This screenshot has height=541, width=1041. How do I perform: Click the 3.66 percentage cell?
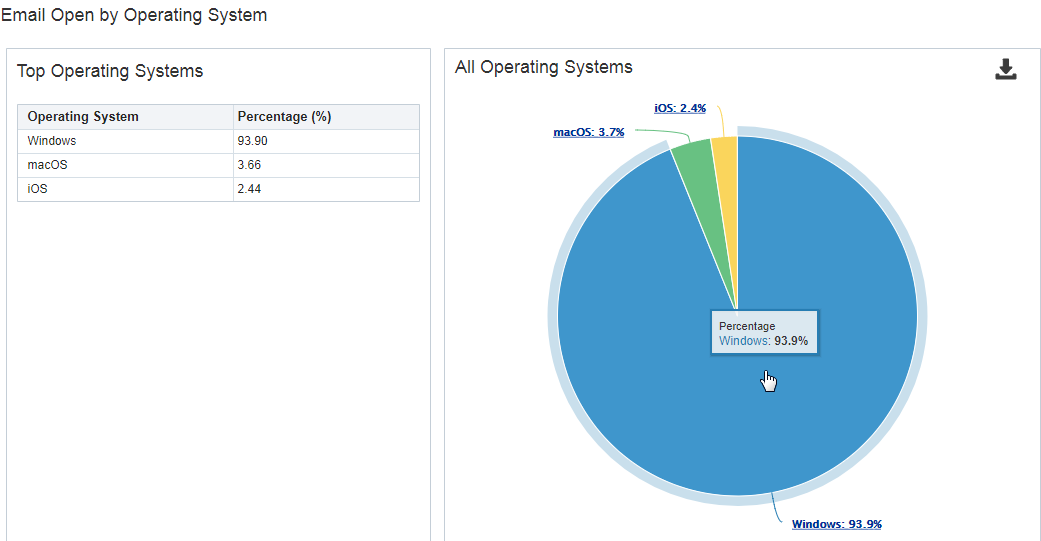[x=250, y=165]
